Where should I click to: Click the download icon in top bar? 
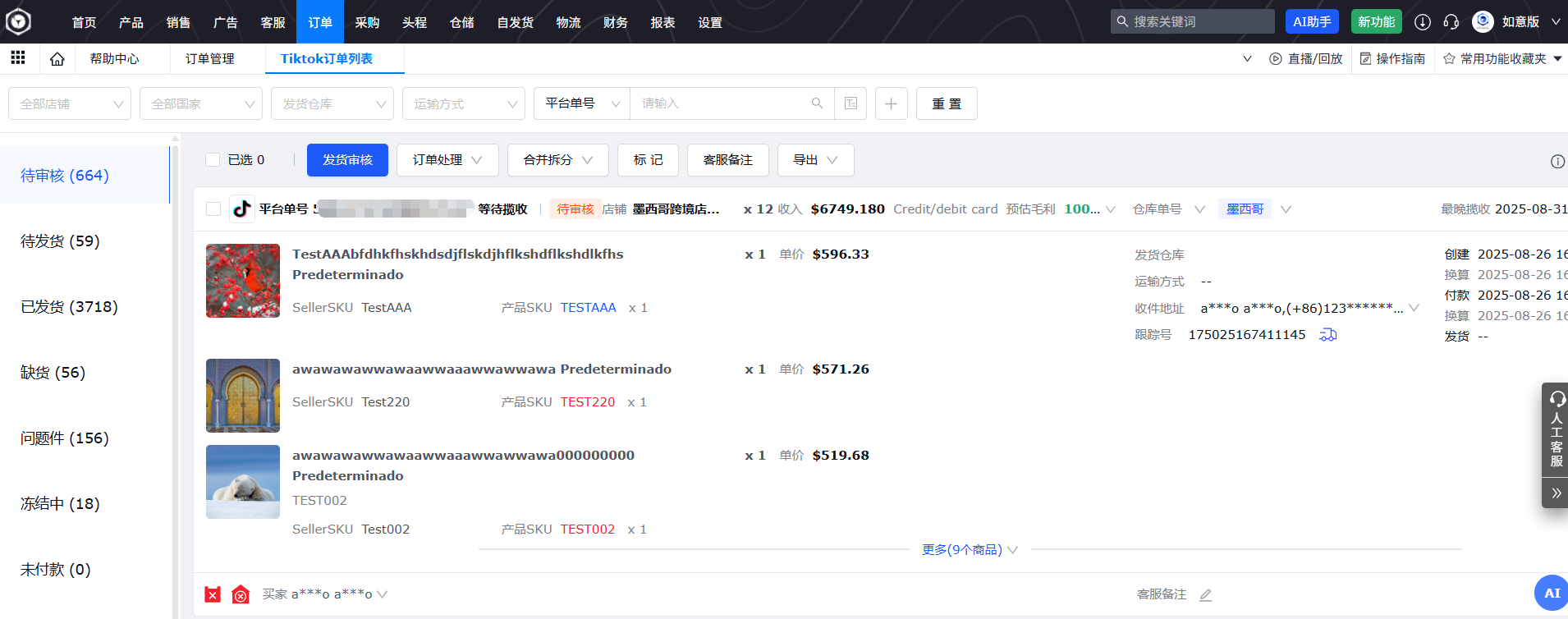tap(1423, 22)
